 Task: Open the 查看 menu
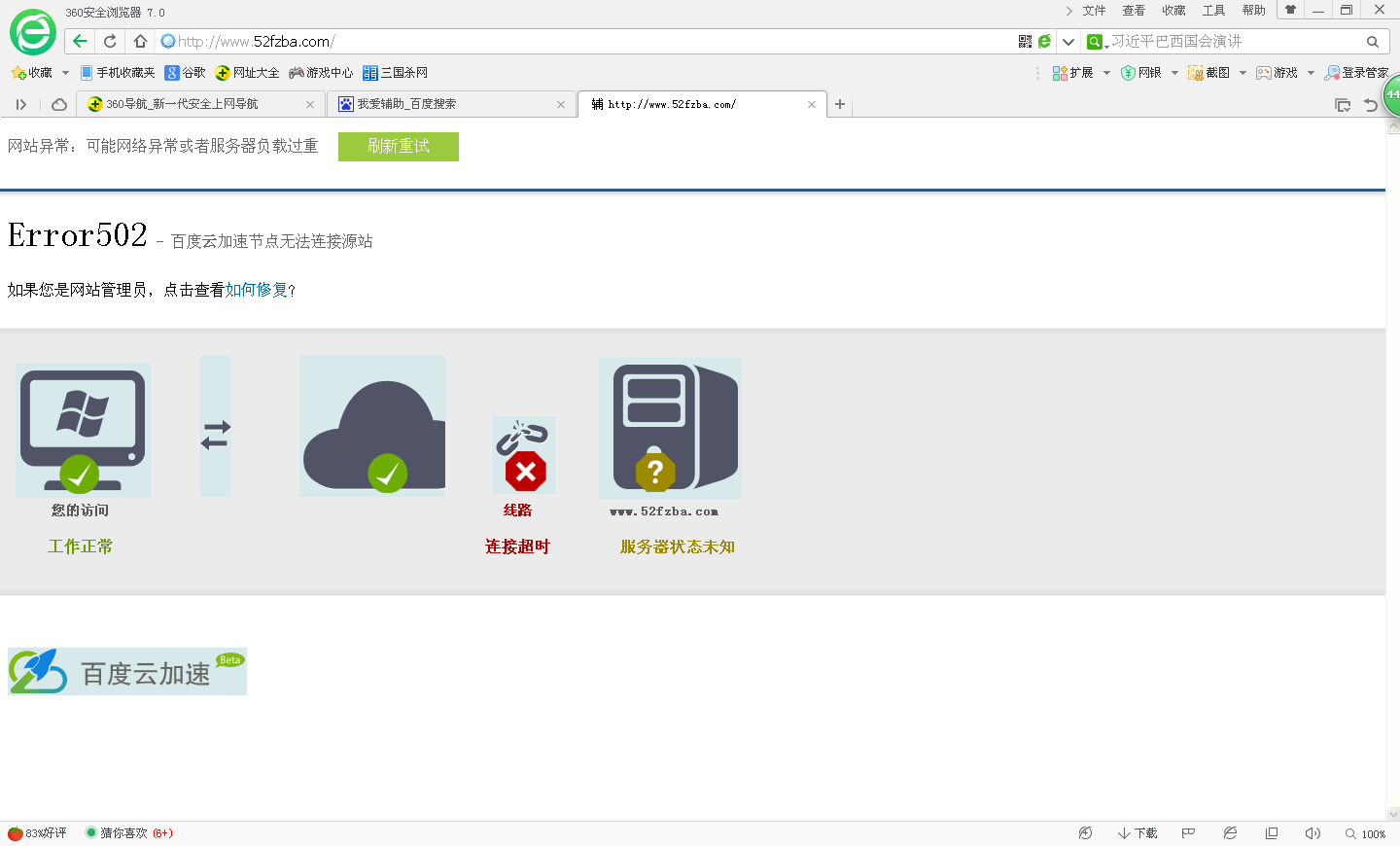1134,11
